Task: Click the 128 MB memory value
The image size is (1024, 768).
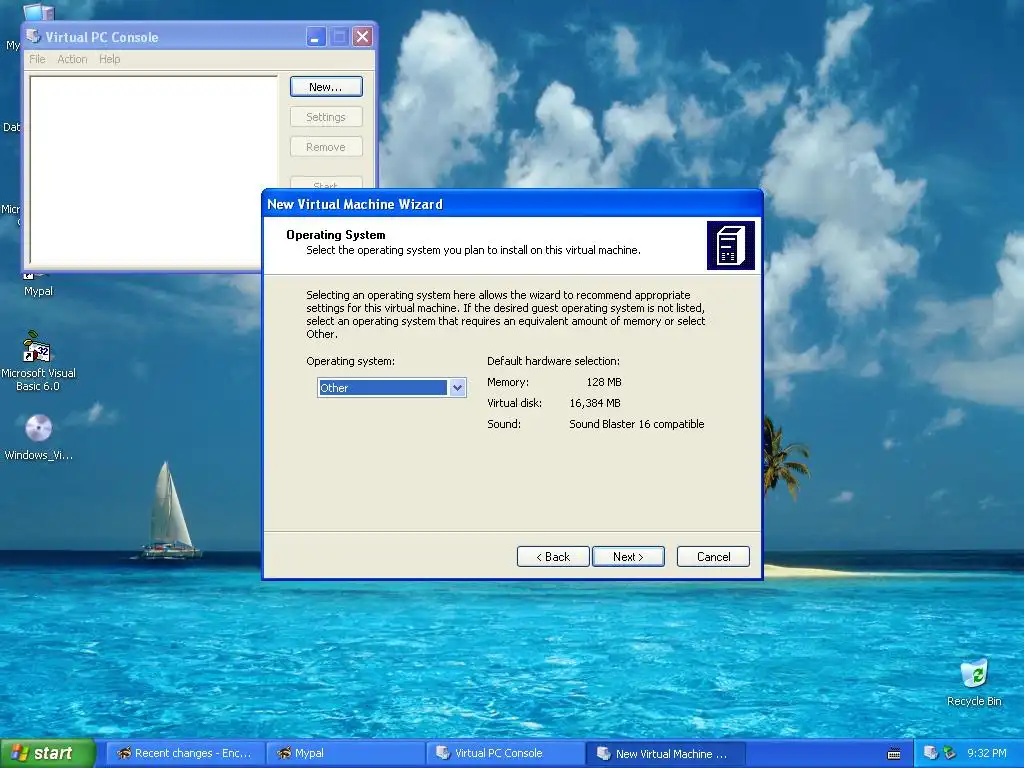Action: pos(604,382)
